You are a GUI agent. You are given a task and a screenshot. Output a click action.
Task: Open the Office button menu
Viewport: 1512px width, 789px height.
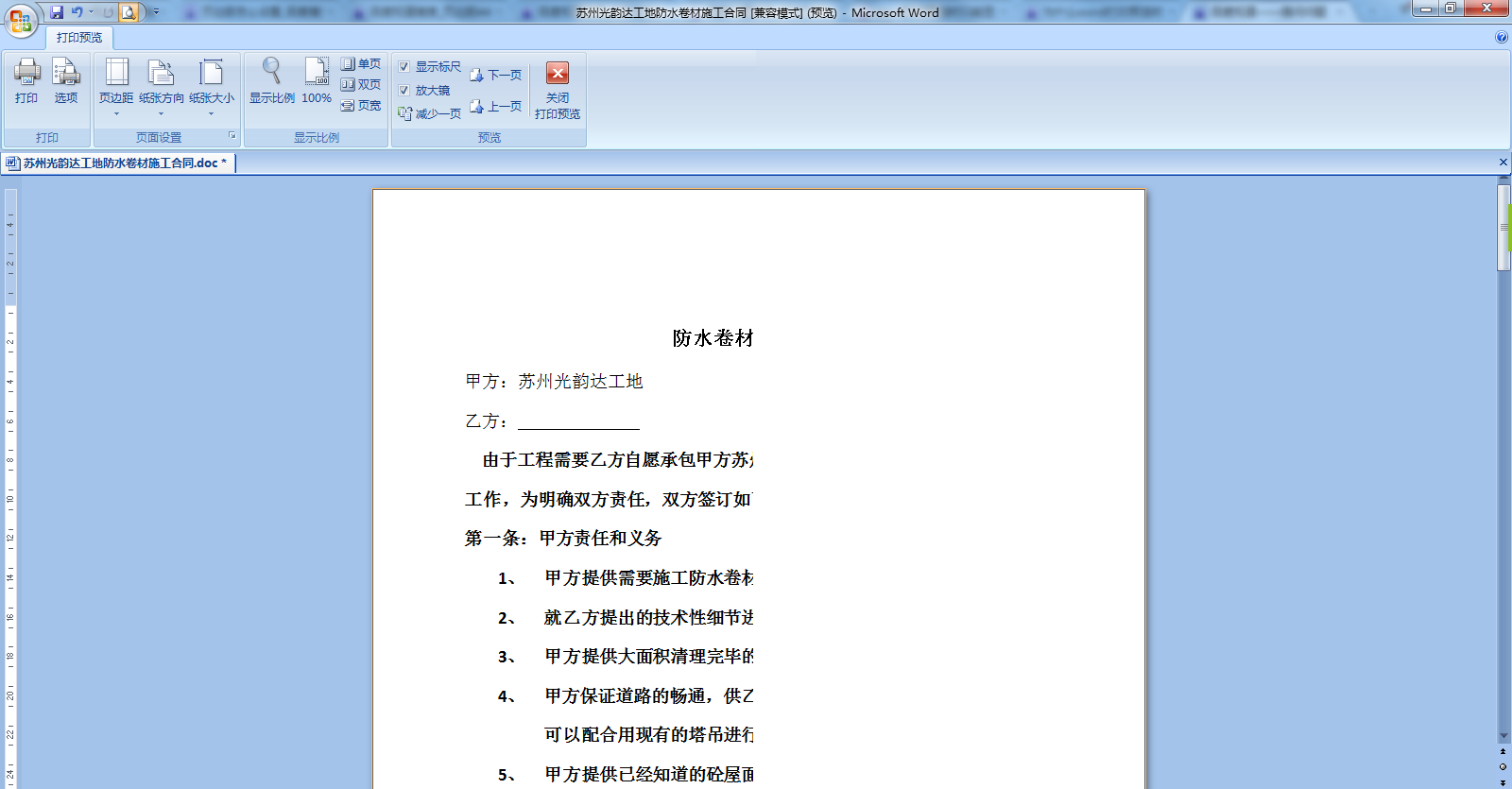coord(21,20)
